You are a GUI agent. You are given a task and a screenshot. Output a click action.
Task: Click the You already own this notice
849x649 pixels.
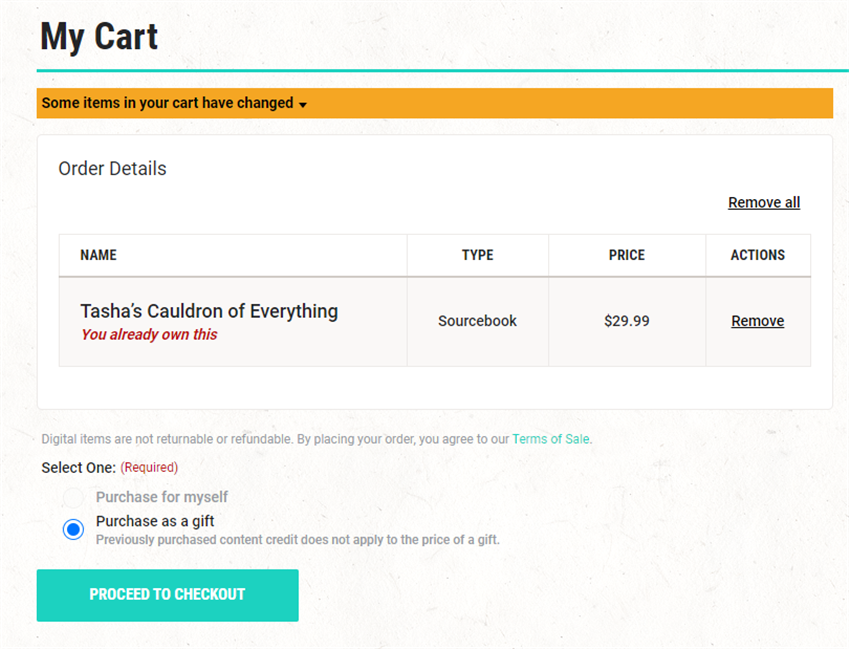tap(149, 335)
